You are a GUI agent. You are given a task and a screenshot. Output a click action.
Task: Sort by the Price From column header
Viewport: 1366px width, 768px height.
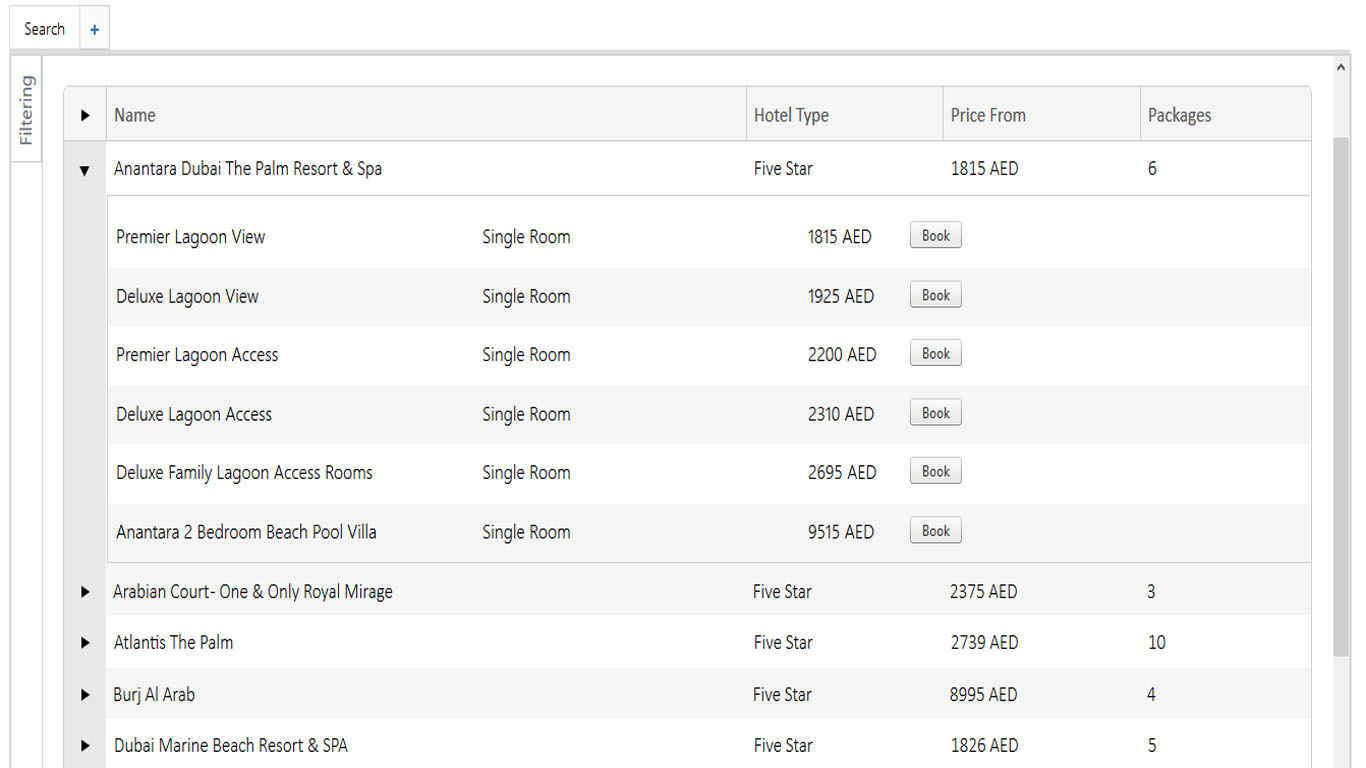pyautogui.click(x=988, y=116)
